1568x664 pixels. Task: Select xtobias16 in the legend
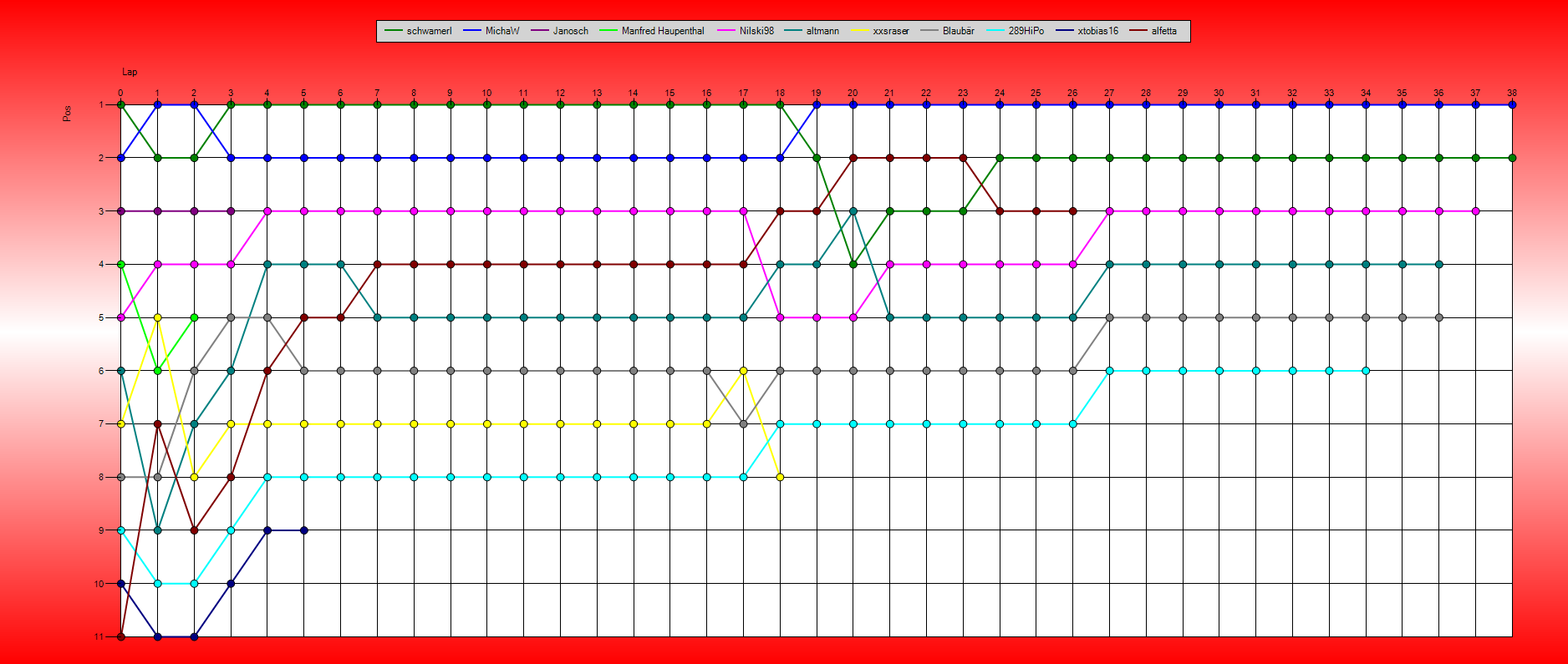(1087, 31)
